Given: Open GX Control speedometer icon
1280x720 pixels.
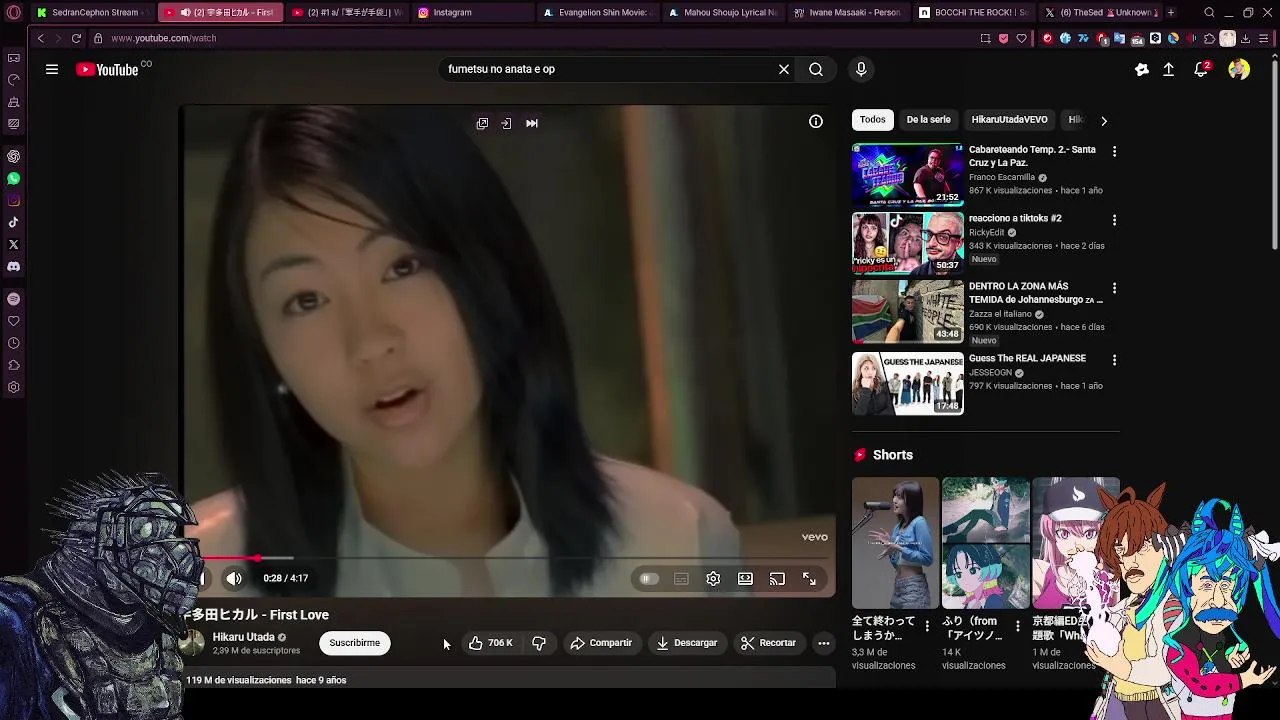Looking at the screenshot, I should 13,80.
